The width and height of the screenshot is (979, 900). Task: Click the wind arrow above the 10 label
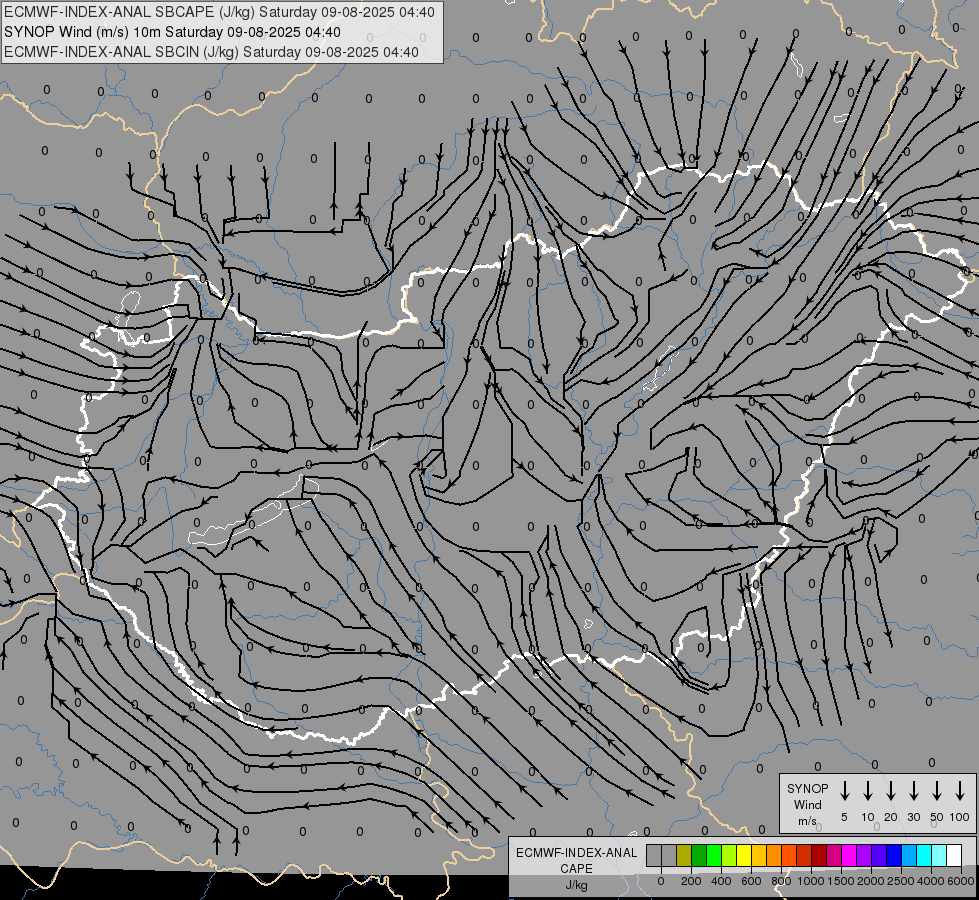pos(867,791)
